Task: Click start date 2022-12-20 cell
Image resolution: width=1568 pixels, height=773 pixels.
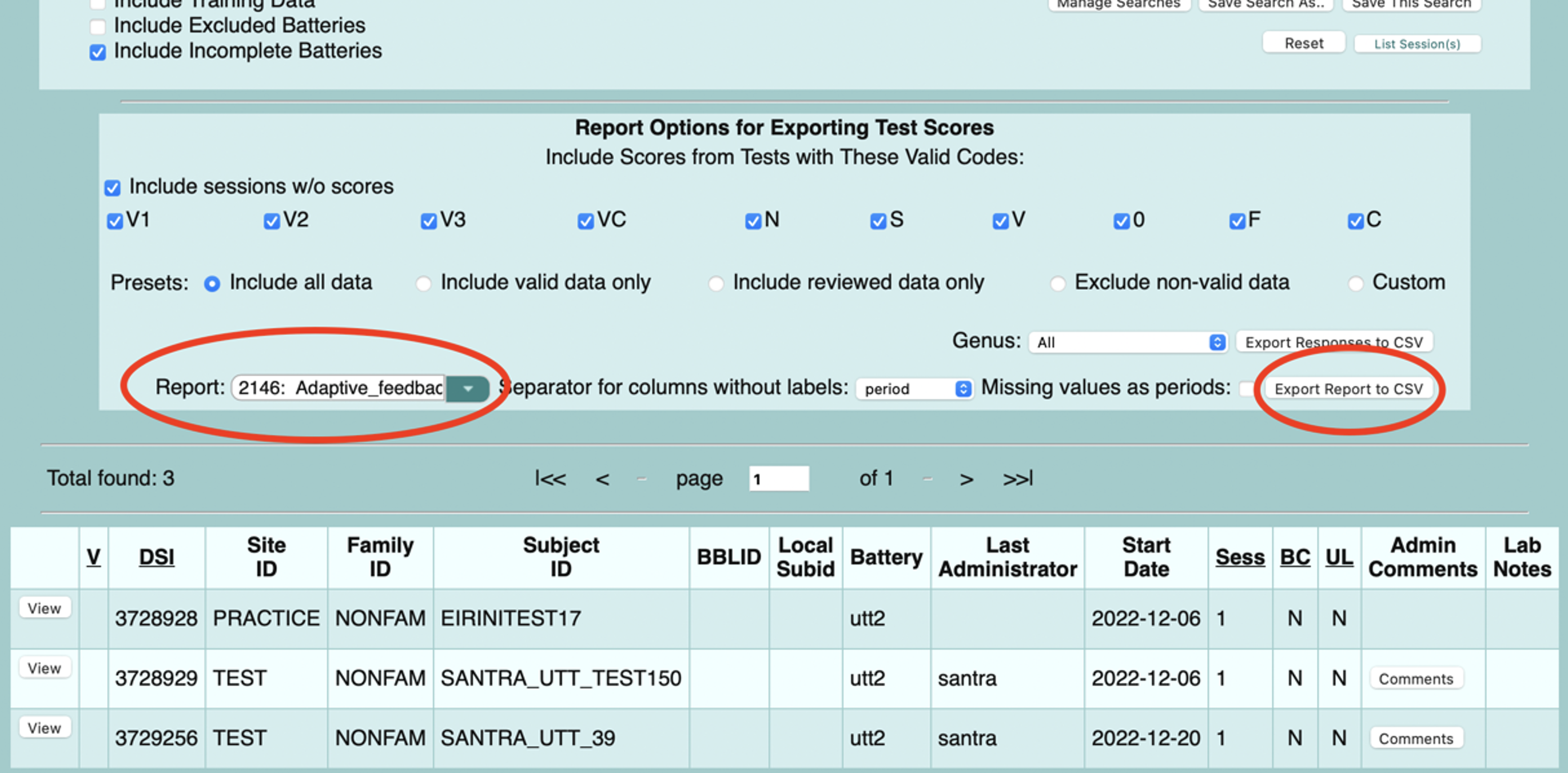Action: tap(1145, 738)
